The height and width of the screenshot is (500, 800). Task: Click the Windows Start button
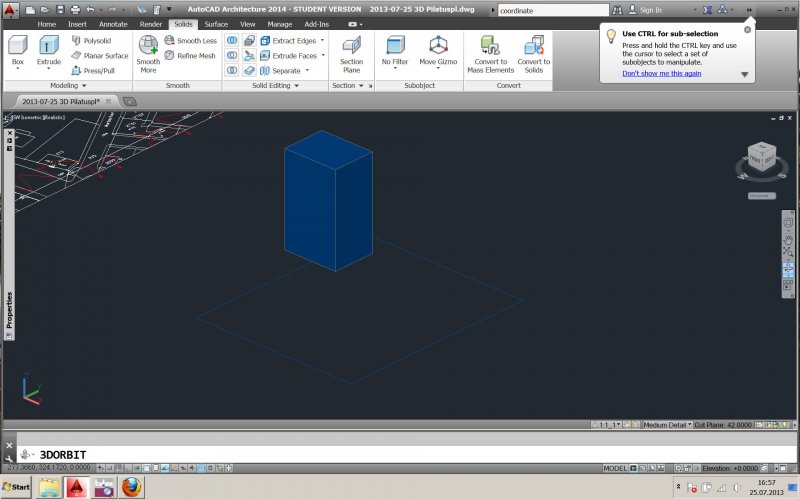[16, 487]
